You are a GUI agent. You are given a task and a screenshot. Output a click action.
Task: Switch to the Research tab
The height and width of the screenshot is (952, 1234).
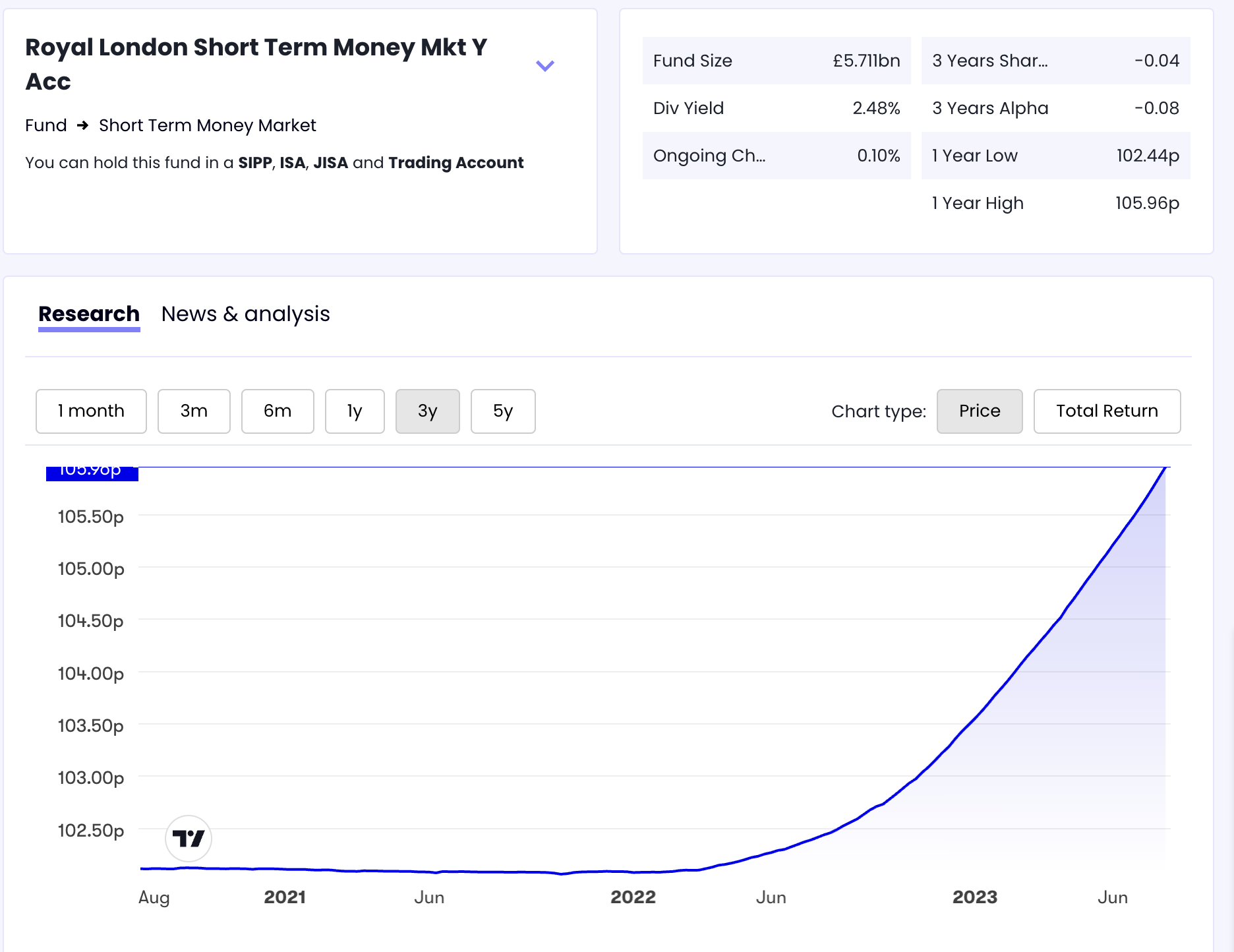[x=89, y=314]
